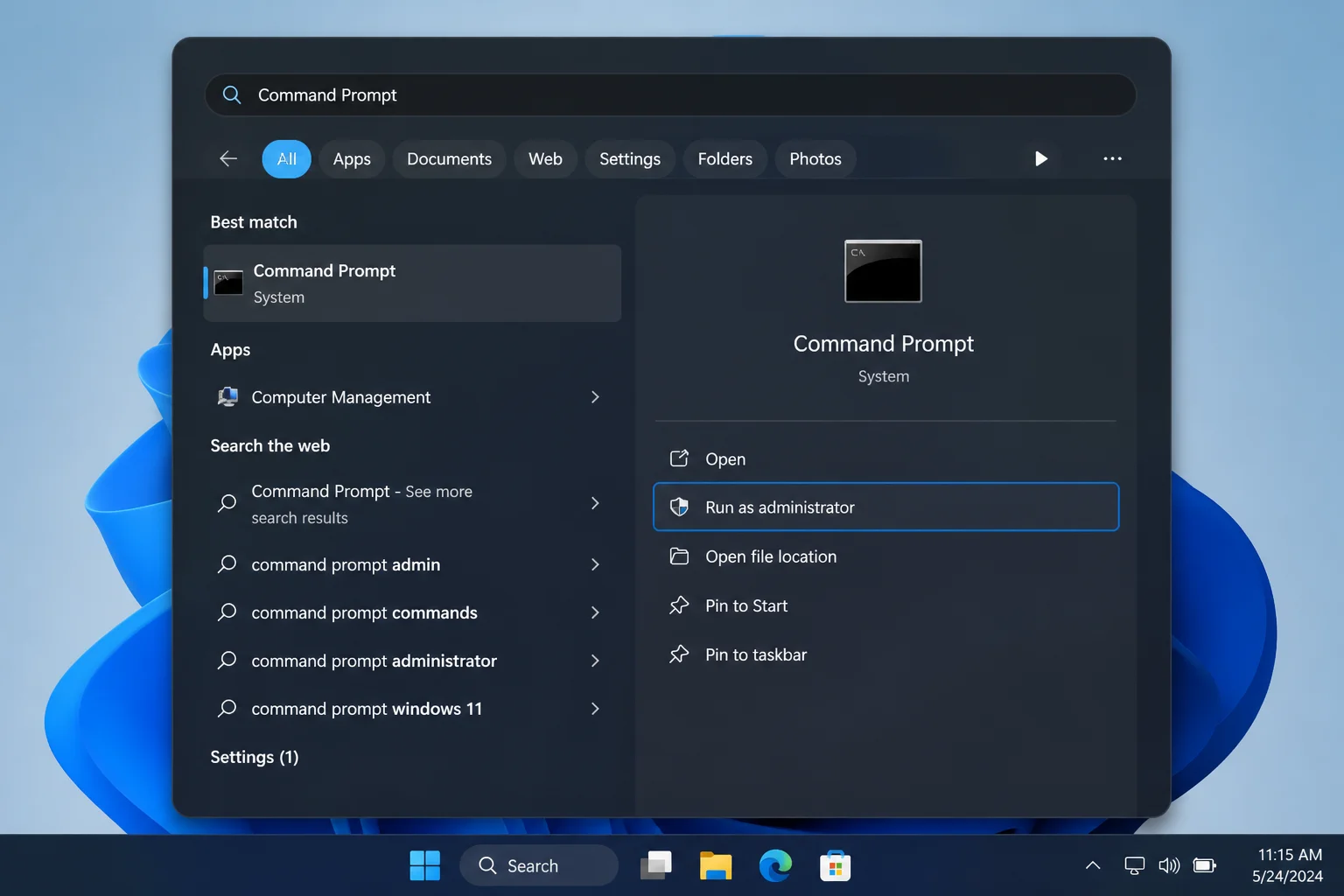Select Pin to Start
Image resolution: width=1344 pixels, height=896 pixels.
(885, 605)
